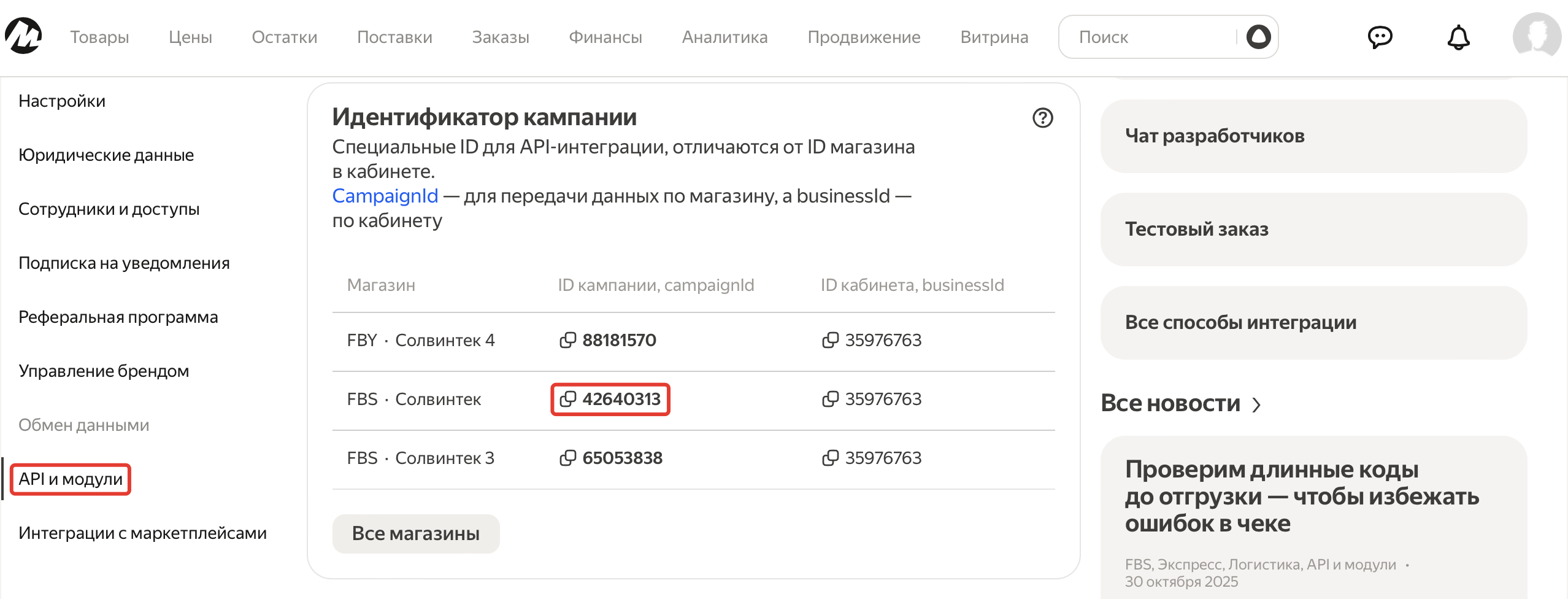1568x599 pixels.
Task: Open the notifications bell
Action: (x=1458, y=37)
